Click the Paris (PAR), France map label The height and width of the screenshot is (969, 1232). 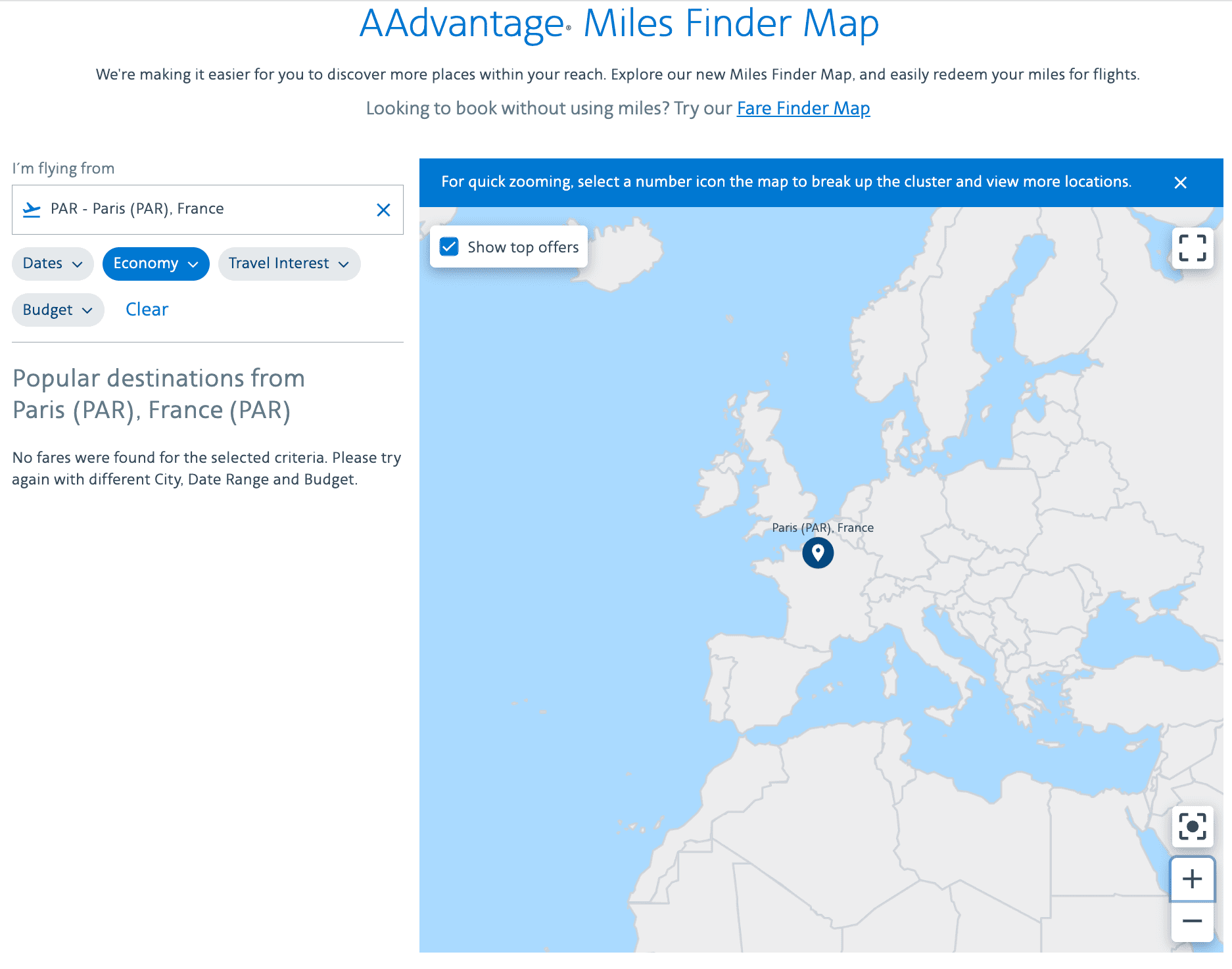pos(822,527)
